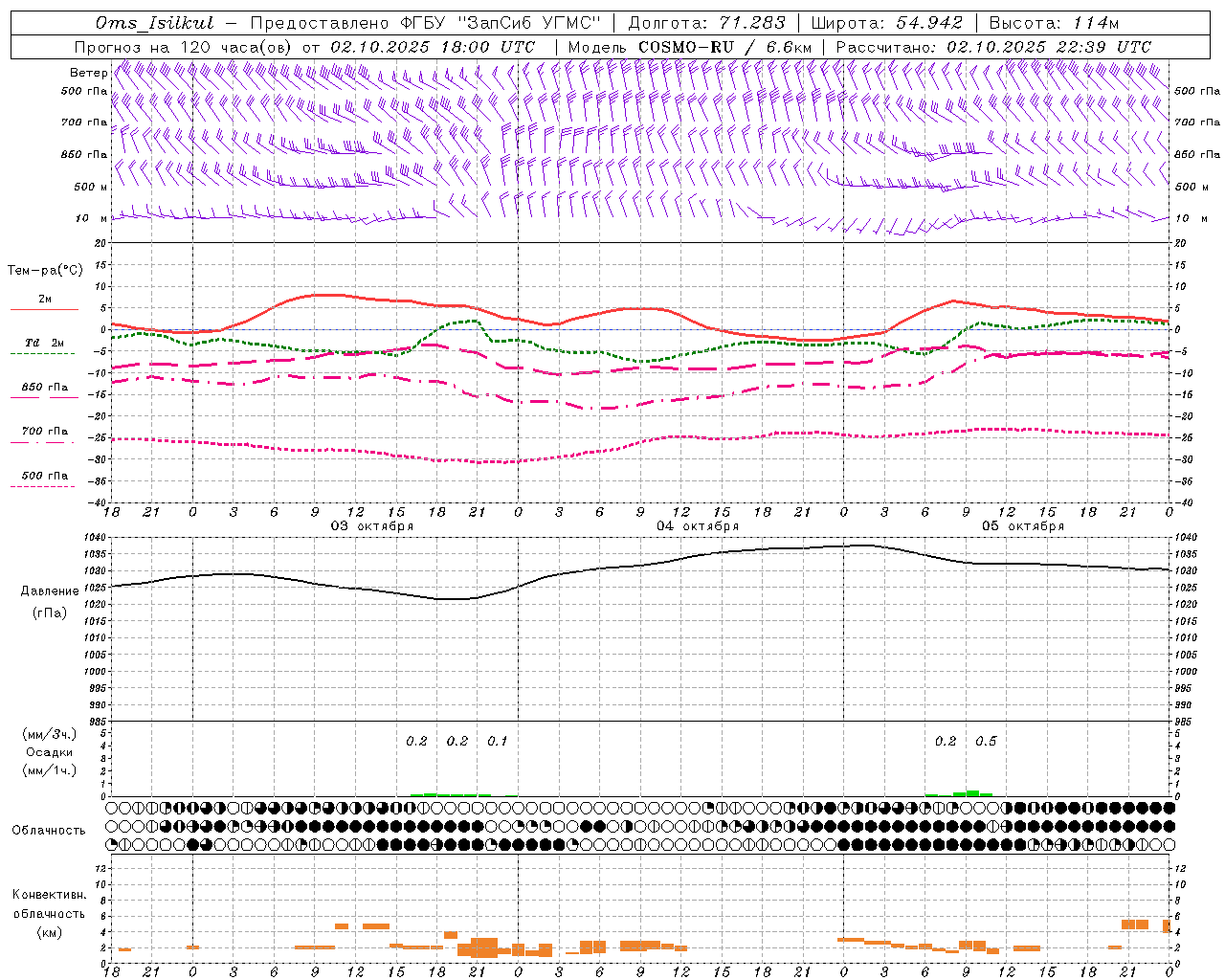The height and width of the screenshot is (980, 1225).
Task: Click the left temperature axis '20' value
Action: point(100,243)
